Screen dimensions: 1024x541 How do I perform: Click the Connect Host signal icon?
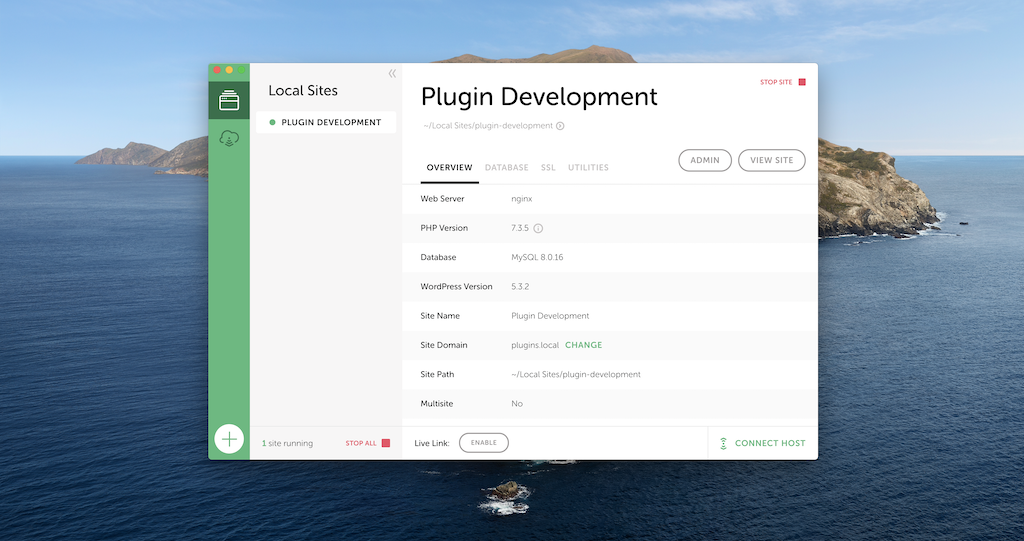click(x=723, y=443)
